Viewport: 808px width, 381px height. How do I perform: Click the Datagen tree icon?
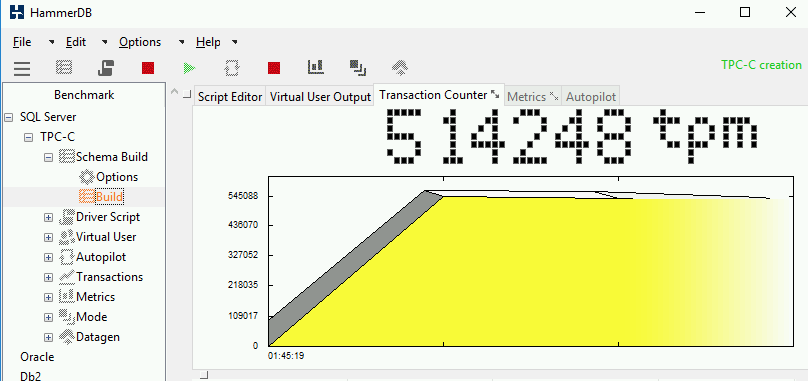tap(67, 337)
